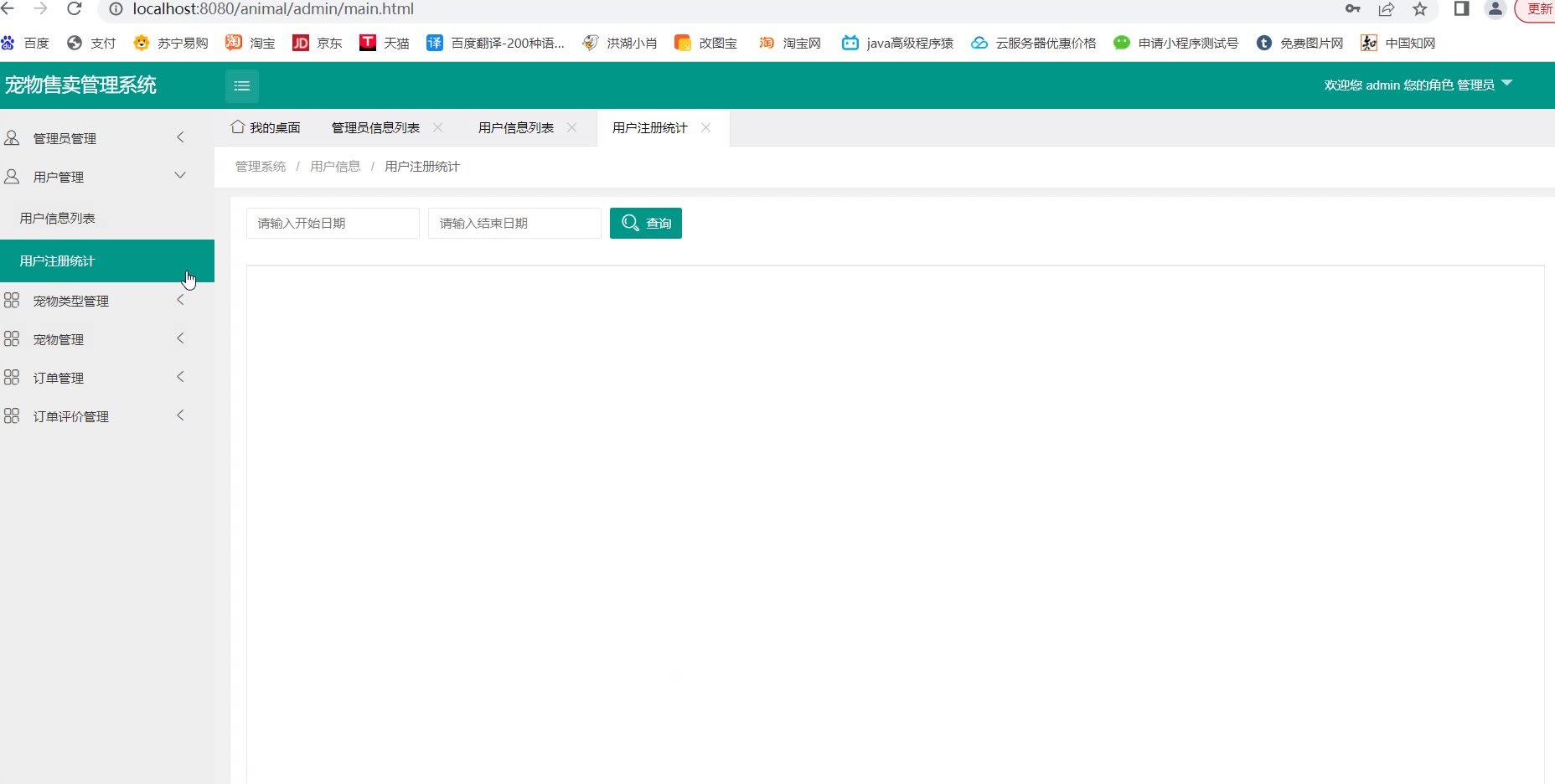Open 用户注册统计 in the sidebar

coord(107,260)
